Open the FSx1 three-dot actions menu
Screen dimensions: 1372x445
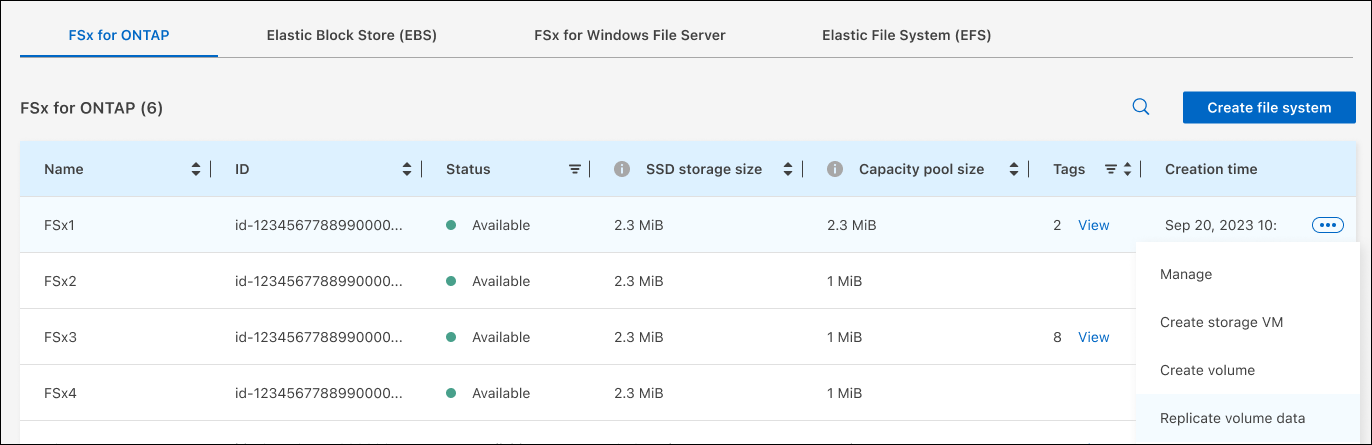click(x=1327, y=225)
